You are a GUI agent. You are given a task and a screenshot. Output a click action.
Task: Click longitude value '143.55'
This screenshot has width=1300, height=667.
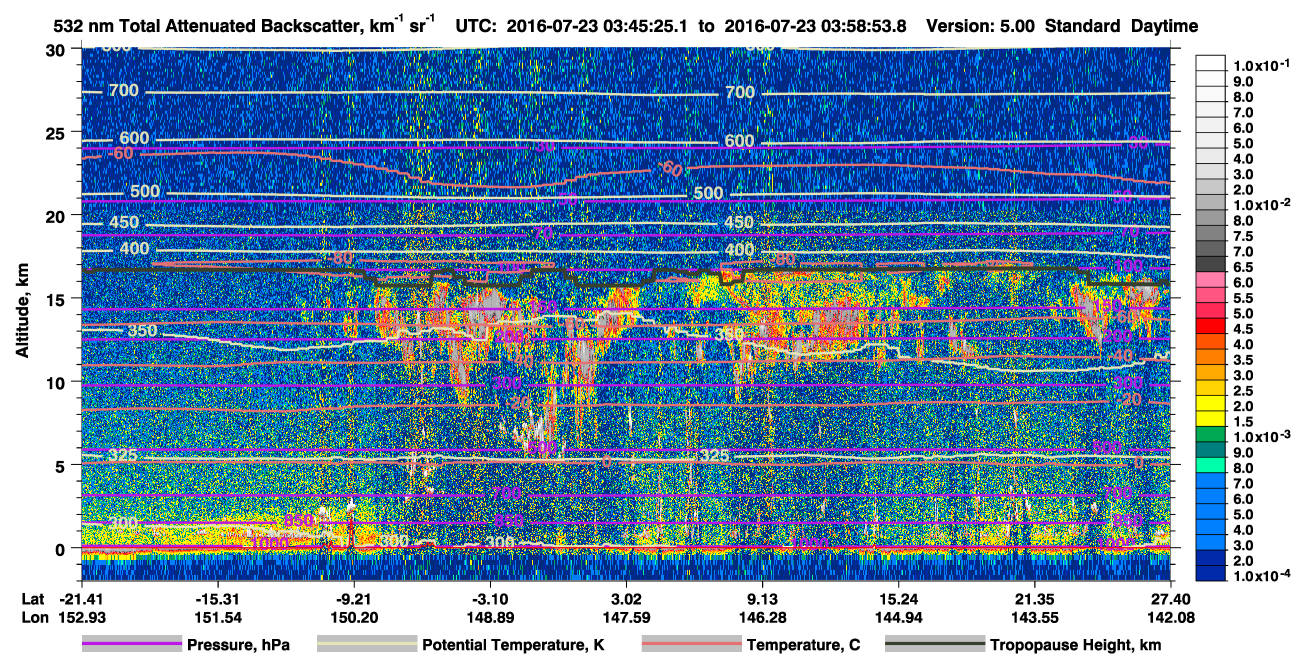pyautogui.click(x=1034, y=617)
